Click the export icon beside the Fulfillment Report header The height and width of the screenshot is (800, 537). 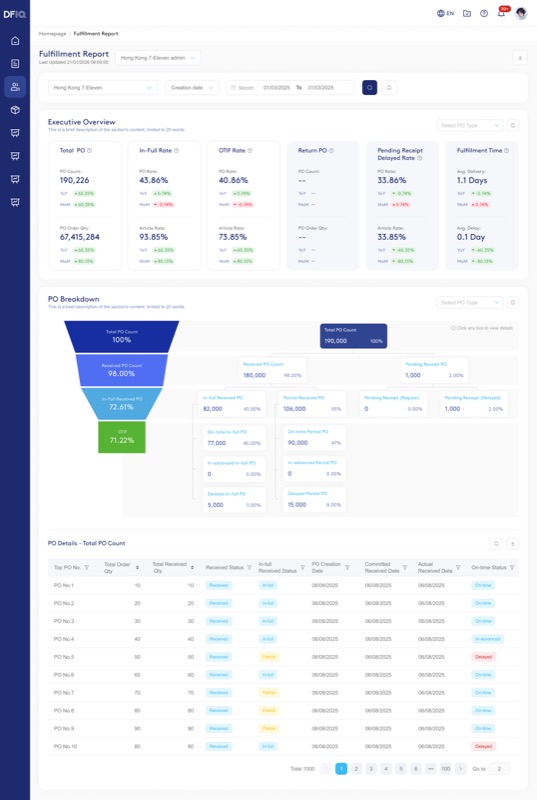click(x=520, y=58)
